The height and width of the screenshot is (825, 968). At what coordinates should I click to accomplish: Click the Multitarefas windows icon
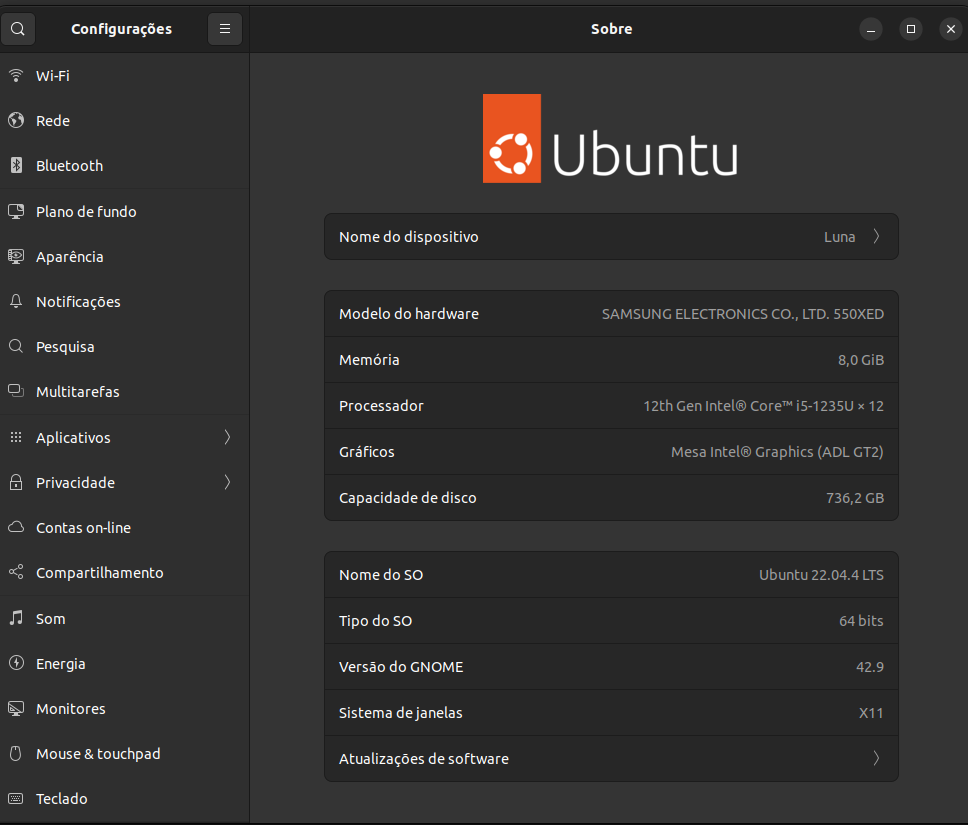[x=16, y=392]
